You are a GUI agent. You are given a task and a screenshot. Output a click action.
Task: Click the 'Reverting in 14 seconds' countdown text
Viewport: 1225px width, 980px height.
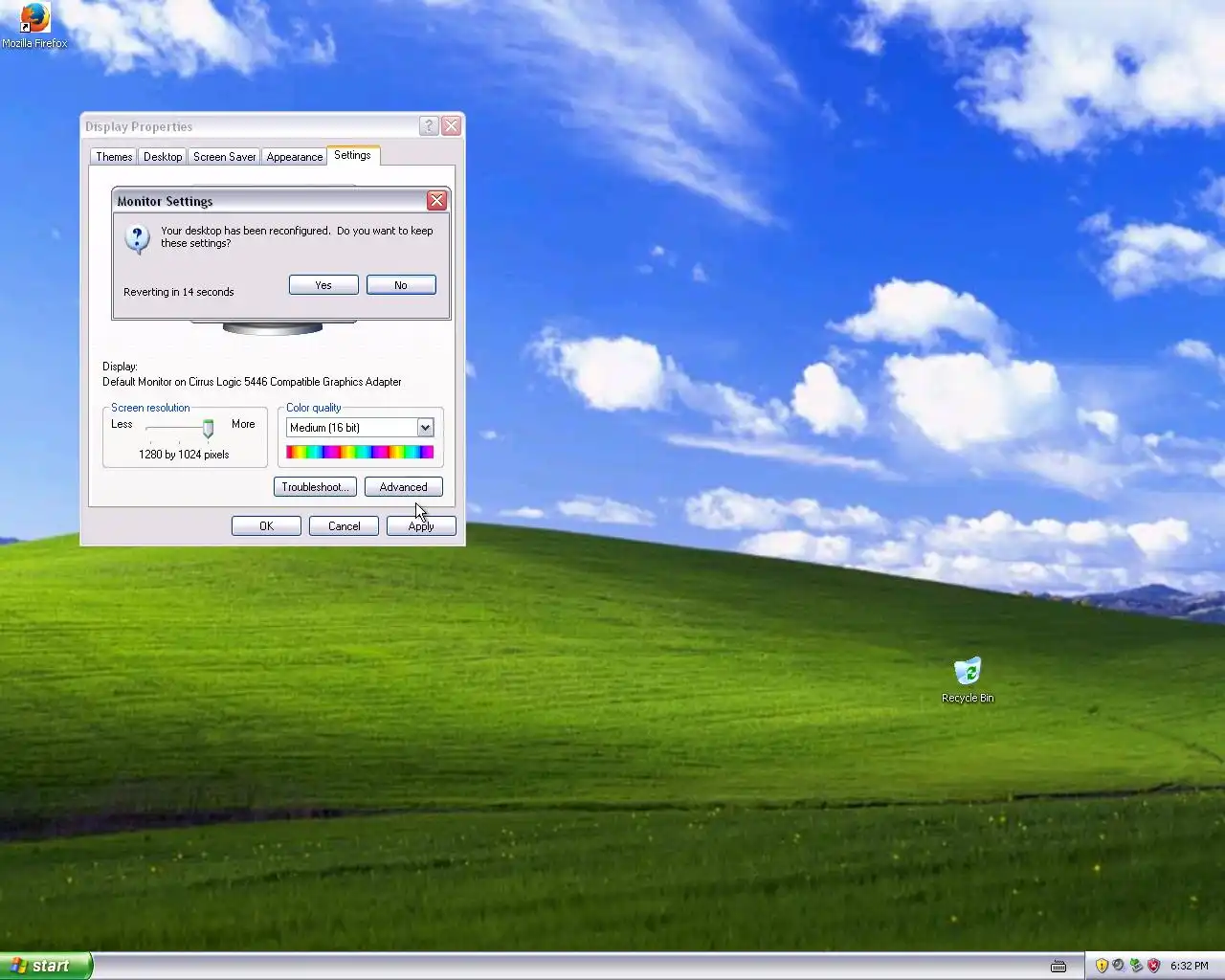tap(179, 292)
